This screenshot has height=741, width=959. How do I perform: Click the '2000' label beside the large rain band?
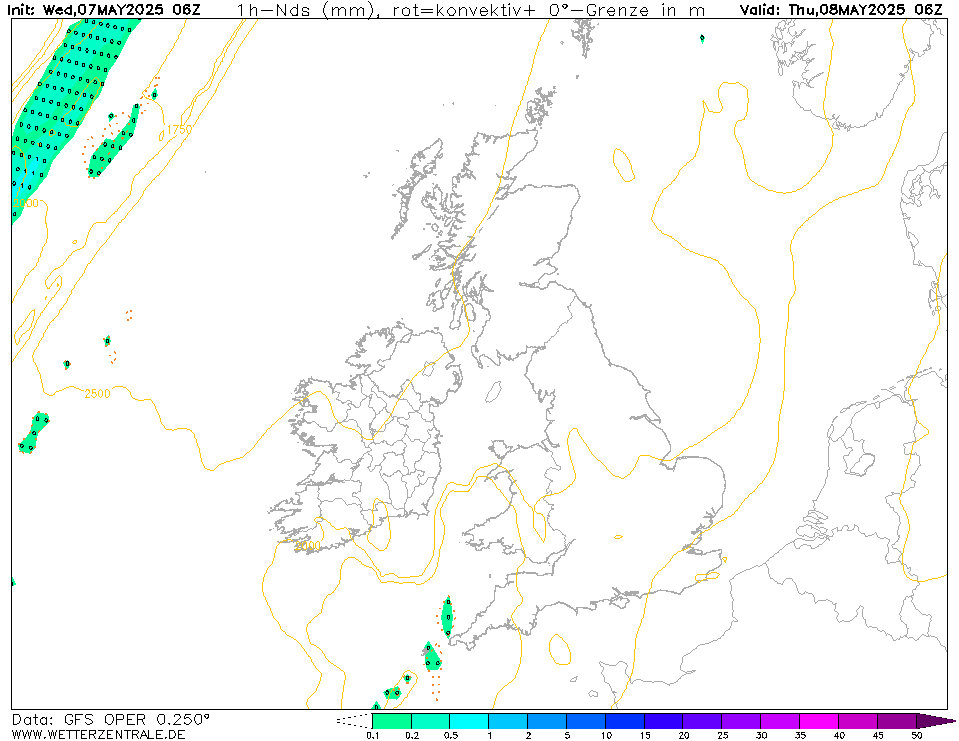tap(26, 203)
